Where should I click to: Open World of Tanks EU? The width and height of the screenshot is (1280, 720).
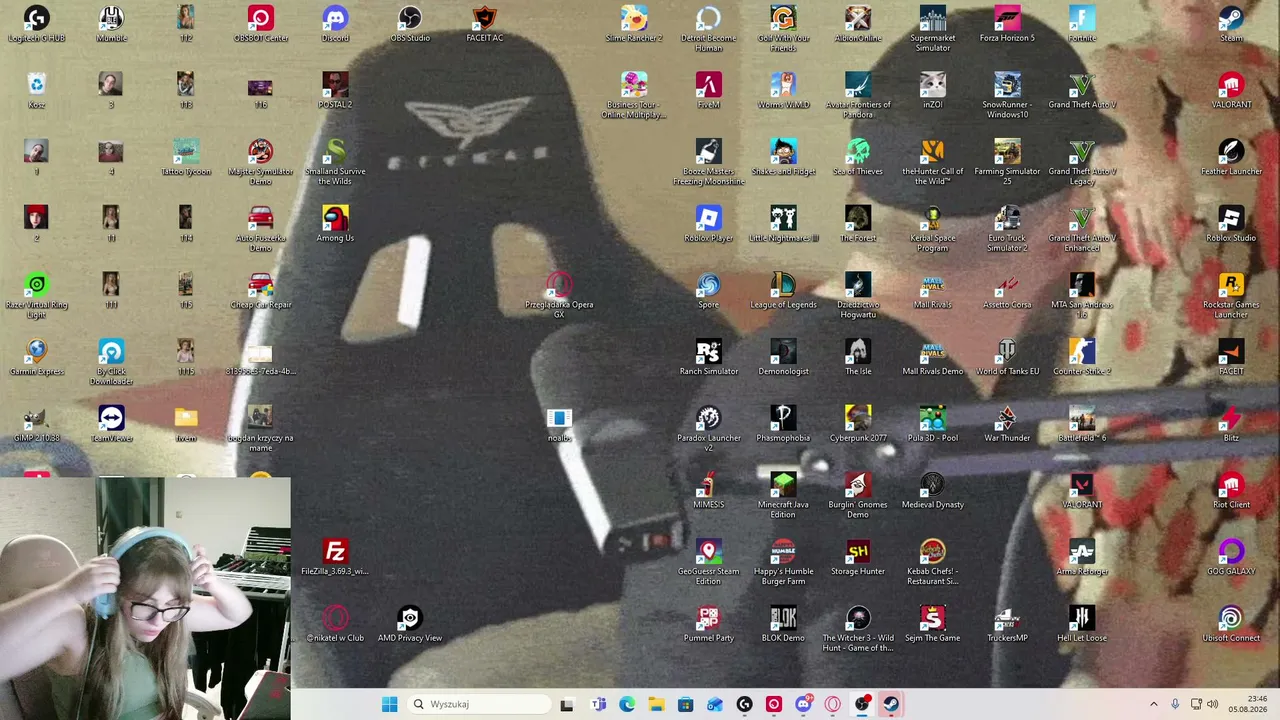1007,358
